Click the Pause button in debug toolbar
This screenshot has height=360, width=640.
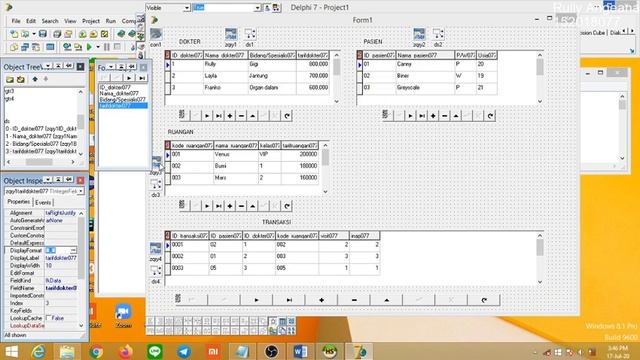[107, 47]
